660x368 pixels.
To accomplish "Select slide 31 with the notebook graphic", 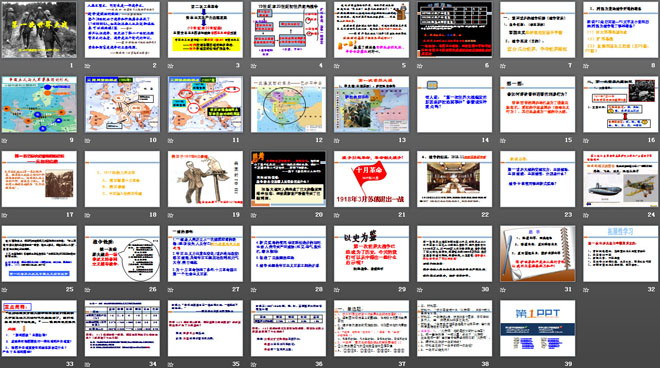I will click(538, 254).
